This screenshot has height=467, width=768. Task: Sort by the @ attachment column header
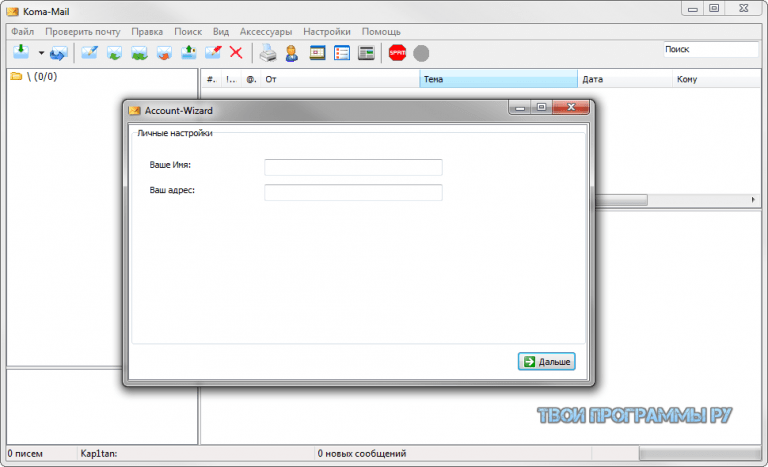pos(251,79)
